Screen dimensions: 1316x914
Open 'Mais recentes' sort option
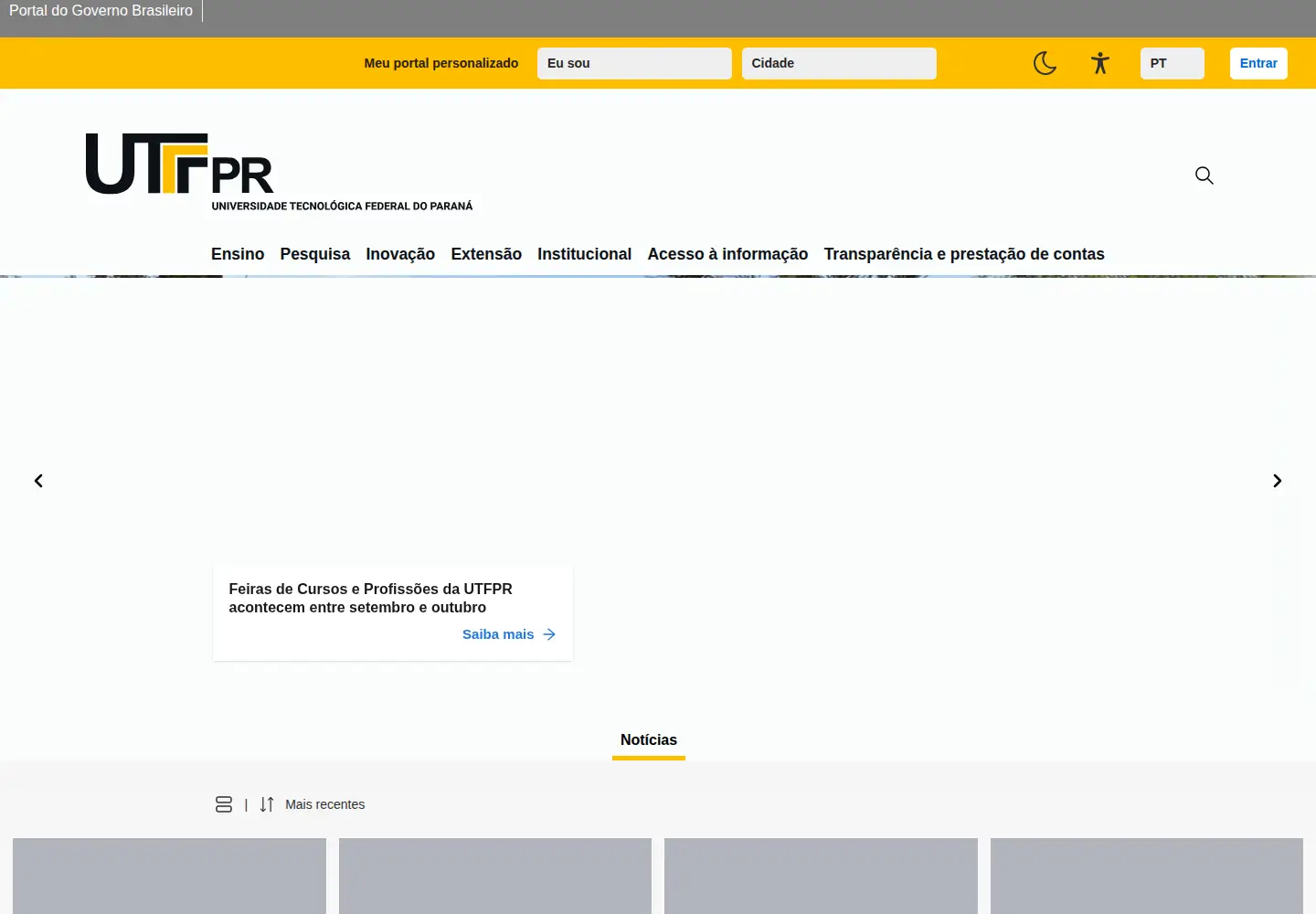tap(324, 804)
